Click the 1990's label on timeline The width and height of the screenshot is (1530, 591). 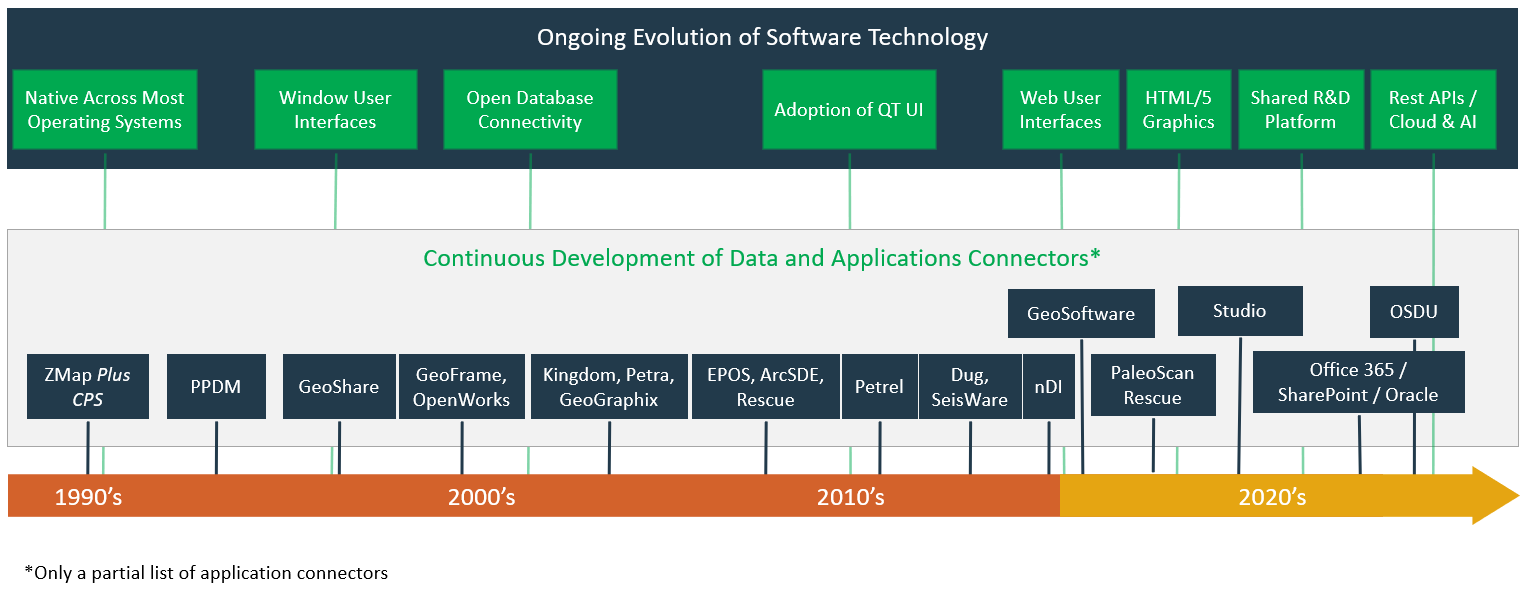tap(88, 496)
